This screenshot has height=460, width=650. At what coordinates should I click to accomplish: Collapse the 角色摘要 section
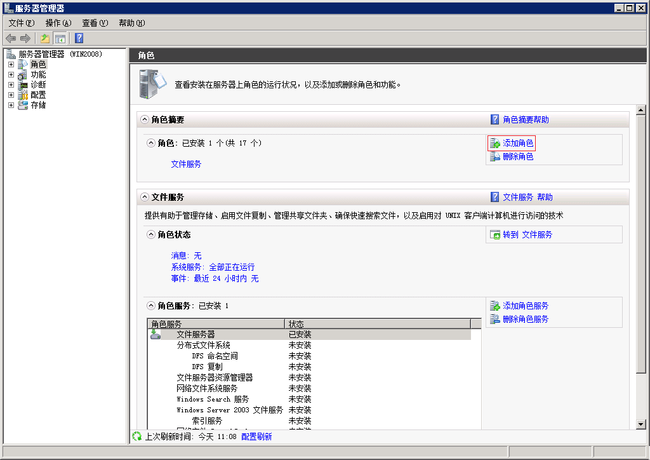pyautogui.click(x=144, y=120)
